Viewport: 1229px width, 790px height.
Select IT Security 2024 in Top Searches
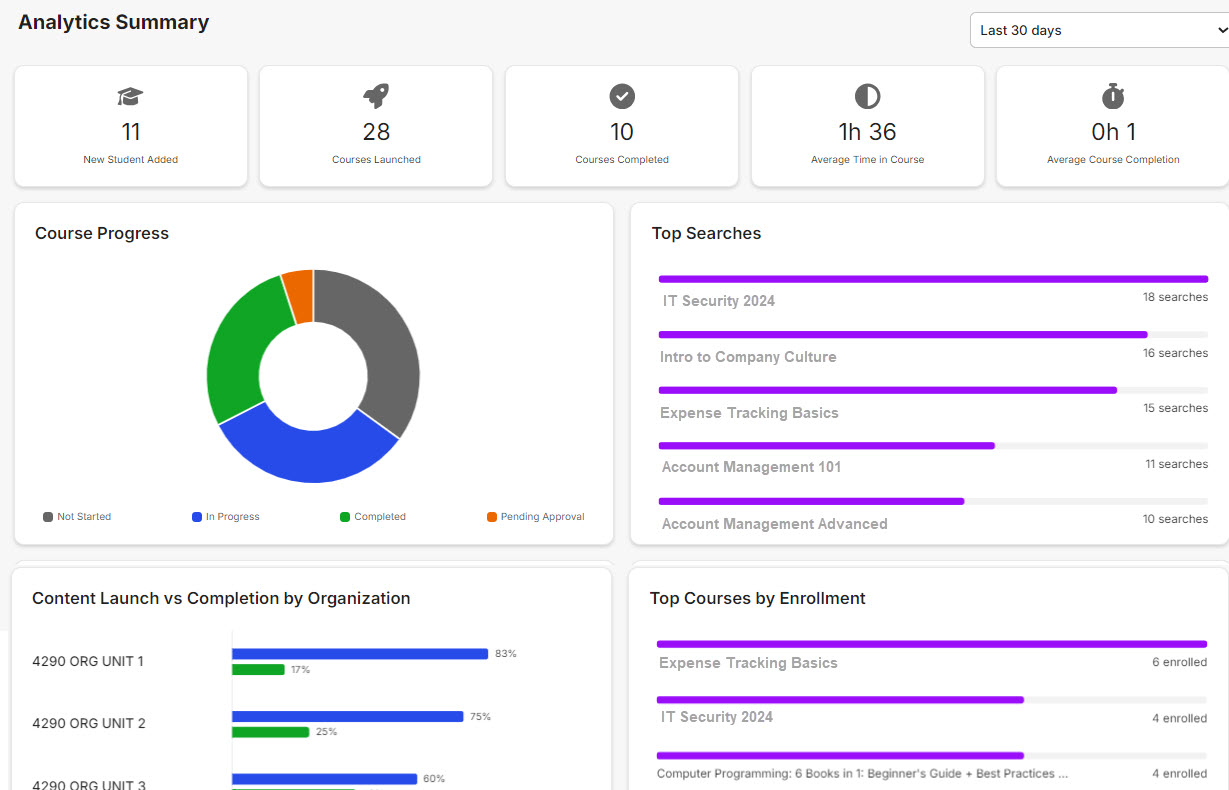coord(719,301)
